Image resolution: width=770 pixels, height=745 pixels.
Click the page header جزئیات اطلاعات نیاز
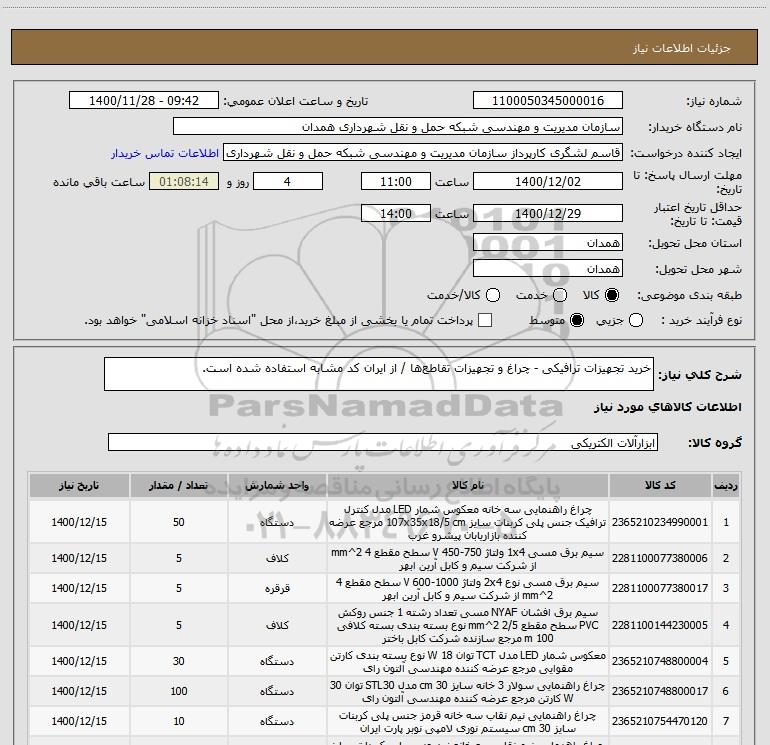point(682,48)
